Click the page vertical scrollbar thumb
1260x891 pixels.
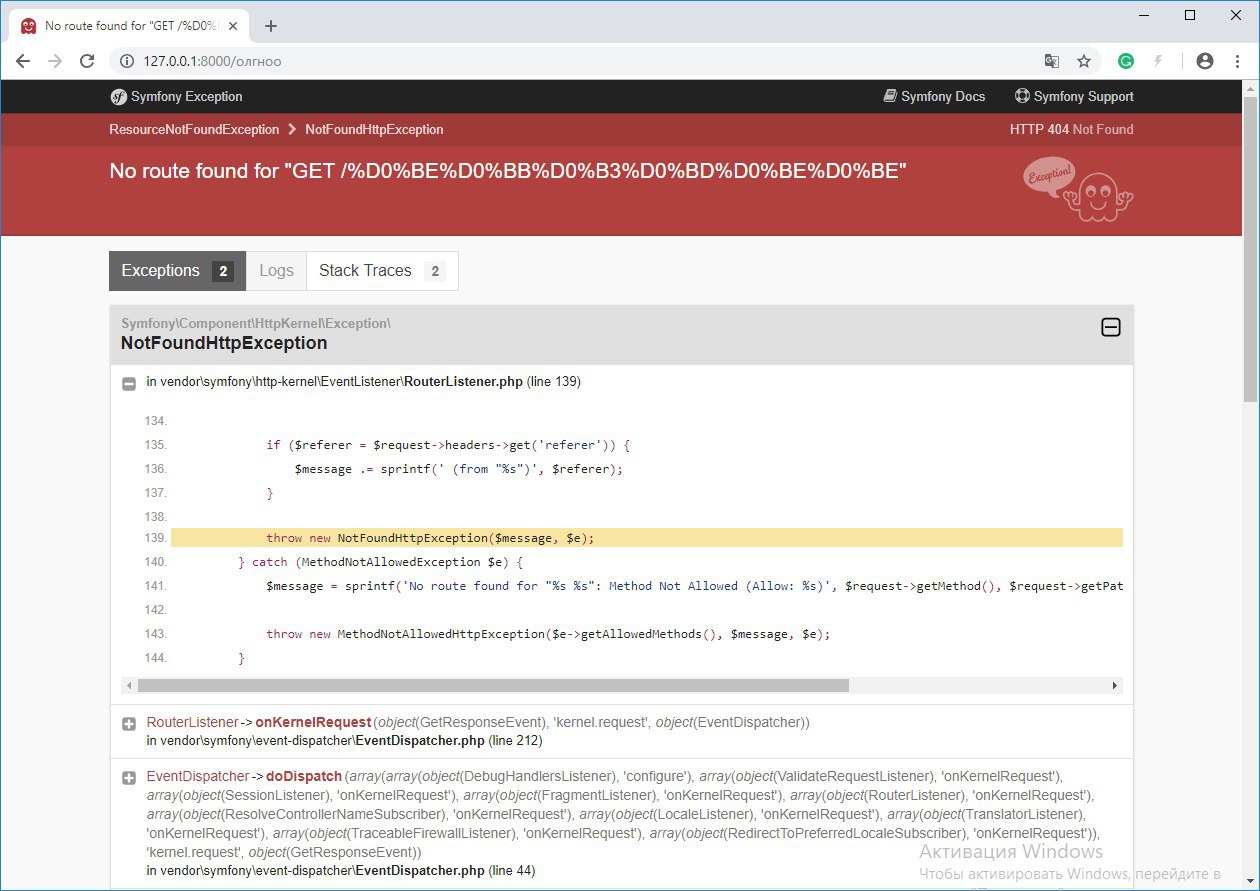coord(1250,250)
